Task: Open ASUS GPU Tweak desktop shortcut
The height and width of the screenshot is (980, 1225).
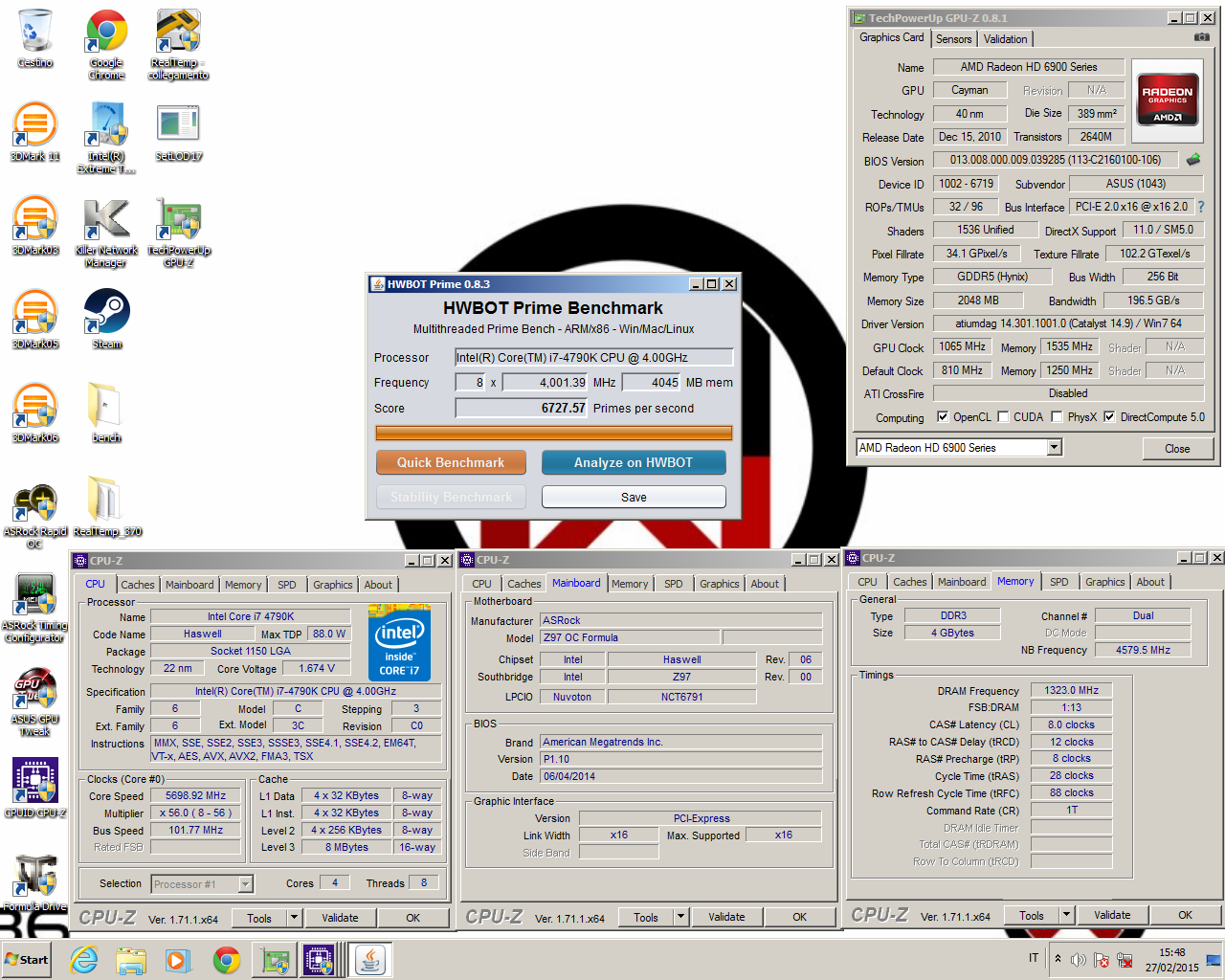Action: [x=35, y=702]
